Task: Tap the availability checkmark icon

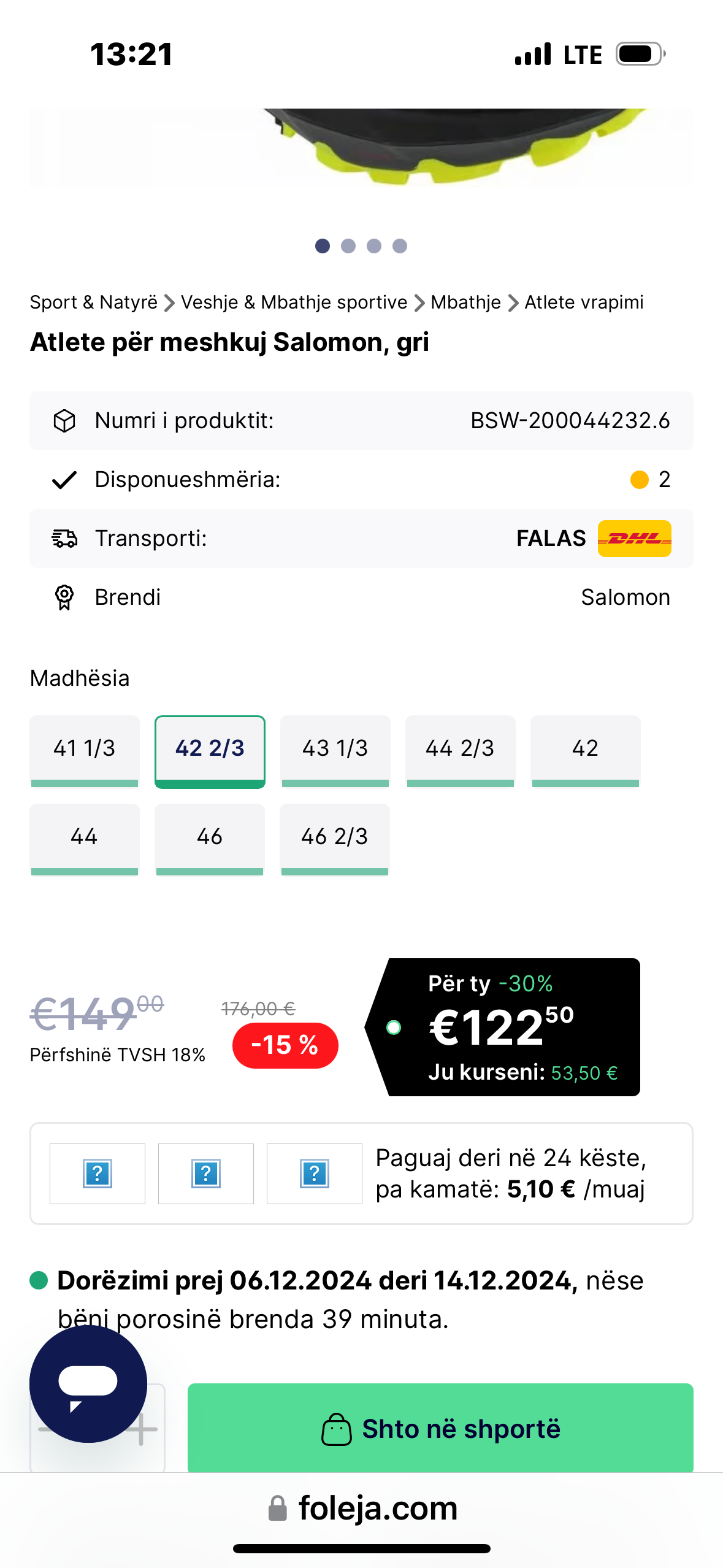Action: point(64,480)
